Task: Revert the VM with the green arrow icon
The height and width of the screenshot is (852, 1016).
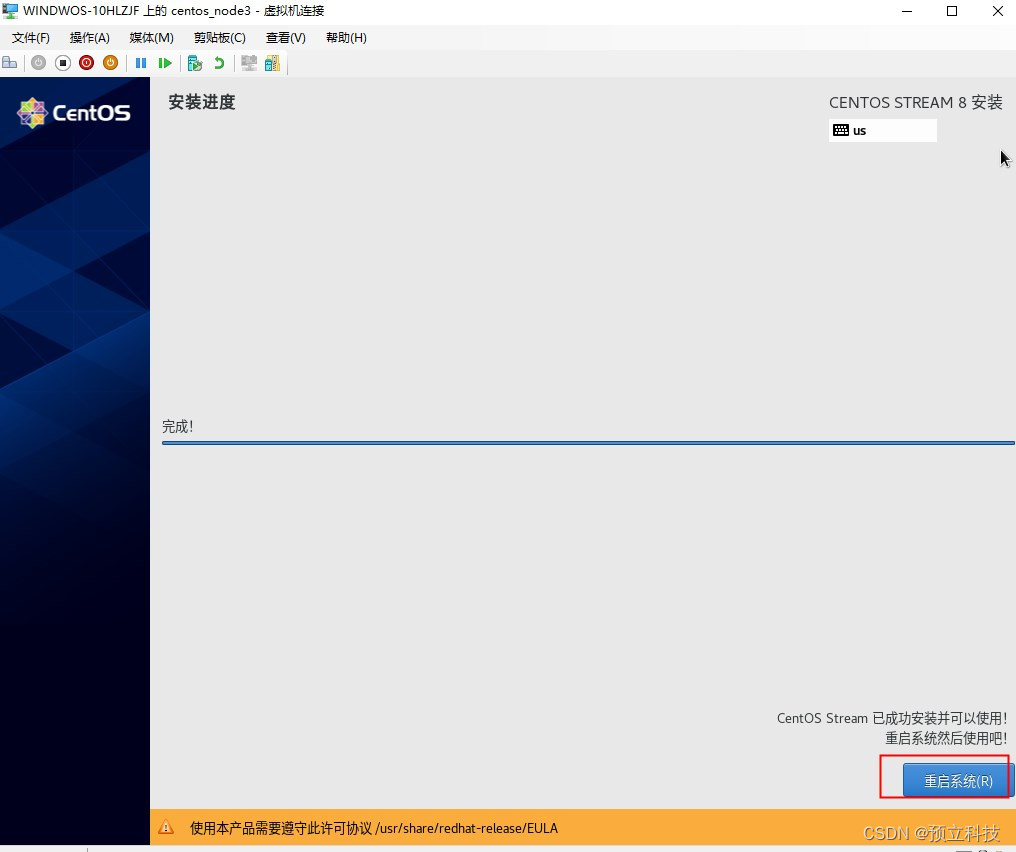Action: tap(219, 63)
